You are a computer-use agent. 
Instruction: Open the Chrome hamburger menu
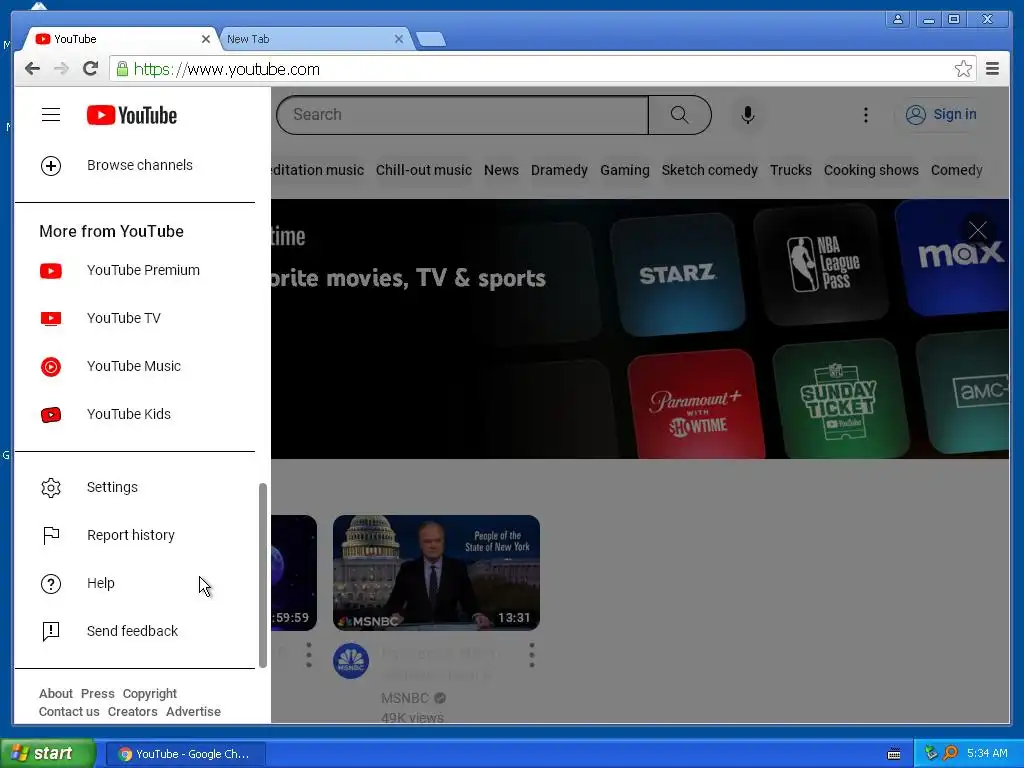[x=992, y=69]
